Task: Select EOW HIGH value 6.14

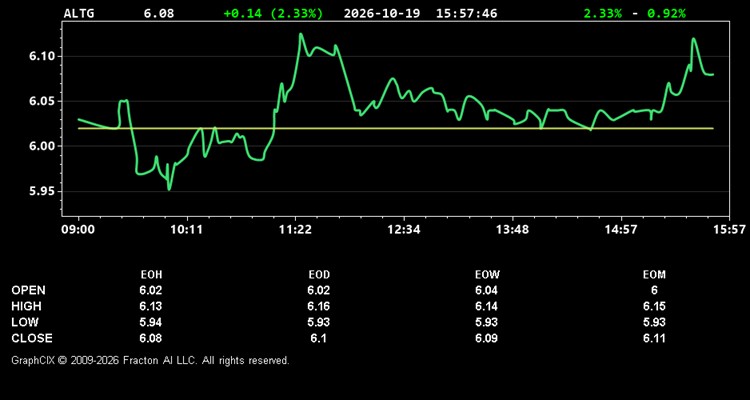Action: pyautogui.click(x=486, y=307)
